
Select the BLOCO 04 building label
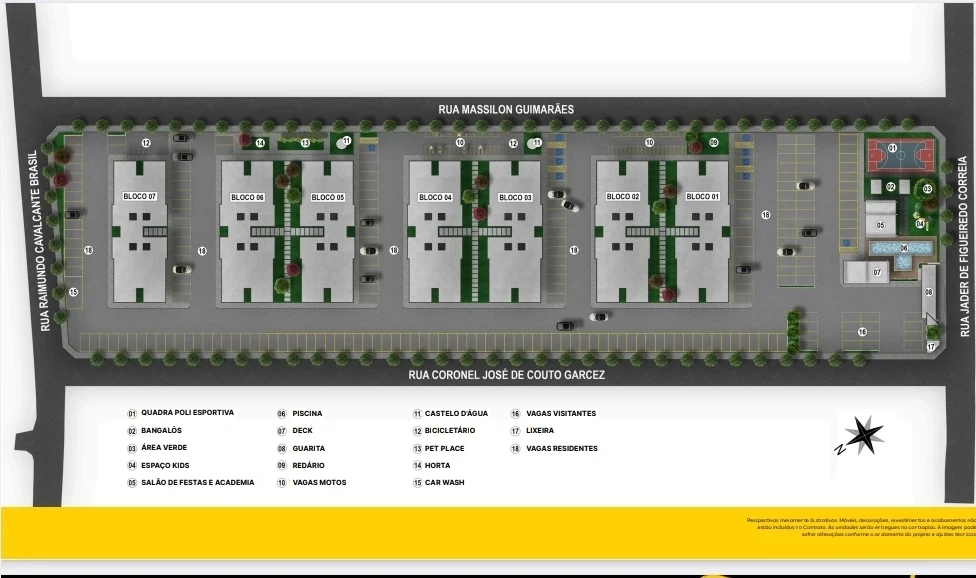tap(435, 197)
